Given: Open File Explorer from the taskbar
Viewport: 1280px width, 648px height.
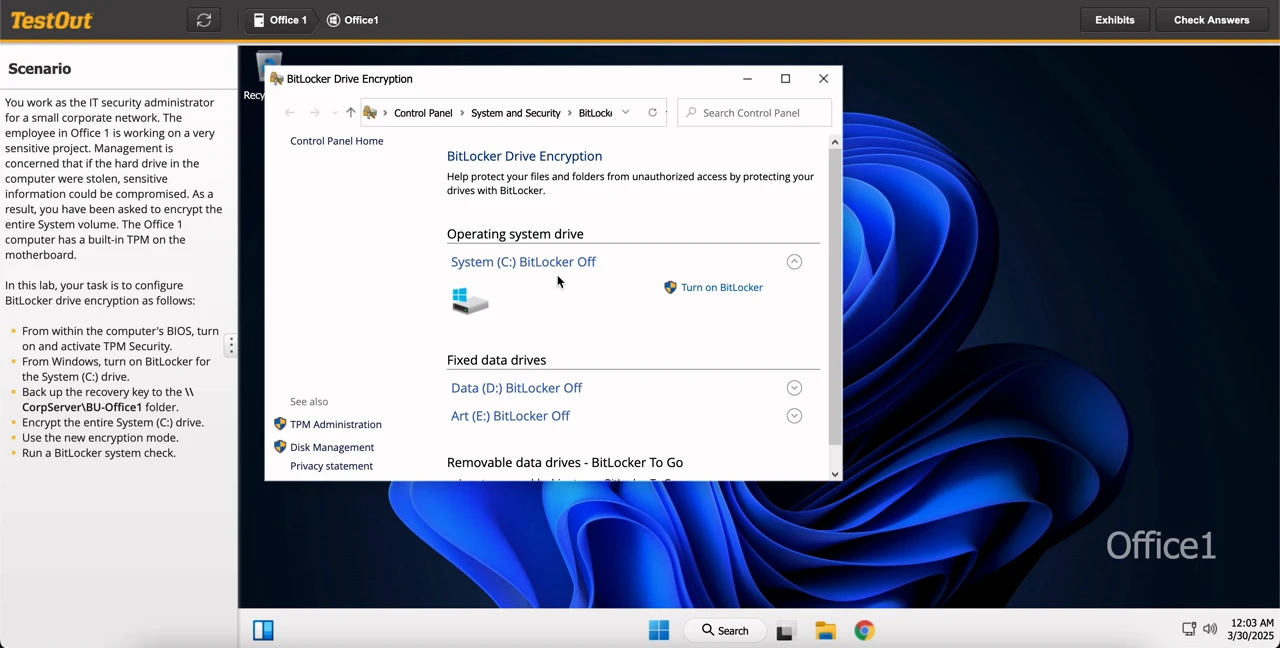Looking at the screenshot, I should [x=825, y=630].
